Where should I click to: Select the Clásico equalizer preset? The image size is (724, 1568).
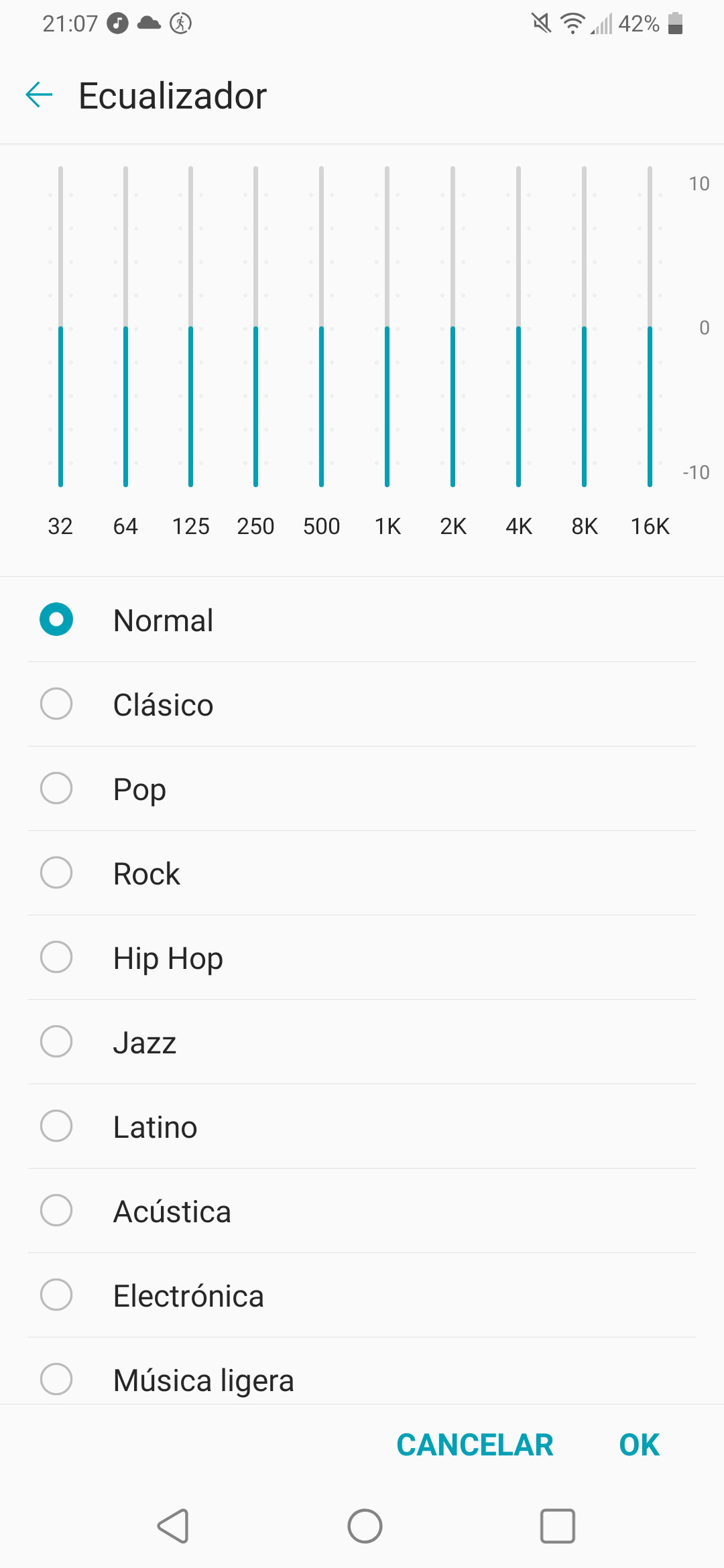click(362, 704)
